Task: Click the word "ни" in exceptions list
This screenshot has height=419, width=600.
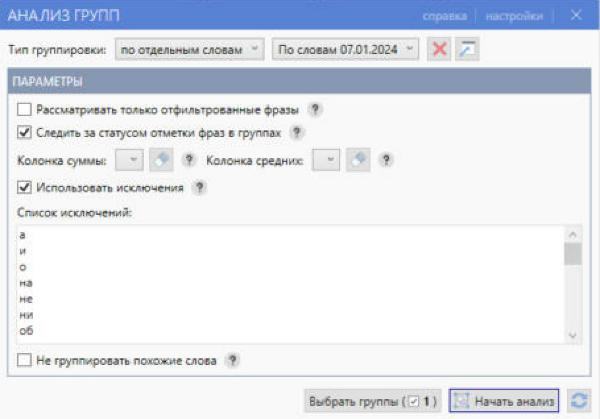Action: (26, 315)
